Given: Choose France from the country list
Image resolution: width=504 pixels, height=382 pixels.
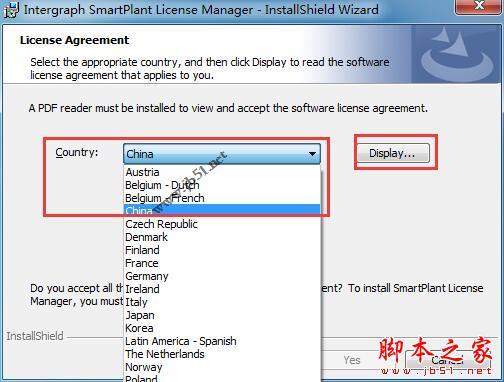Looking at the screenshot, I should [x=222, y=263].
